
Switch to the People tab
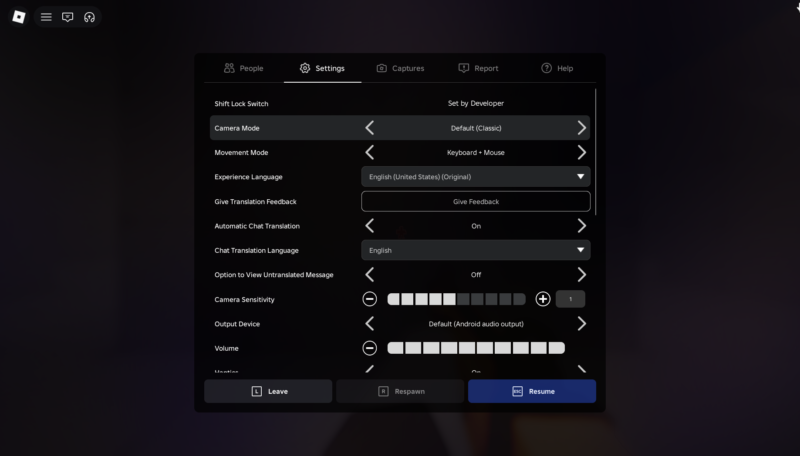(x=244, y=68)
